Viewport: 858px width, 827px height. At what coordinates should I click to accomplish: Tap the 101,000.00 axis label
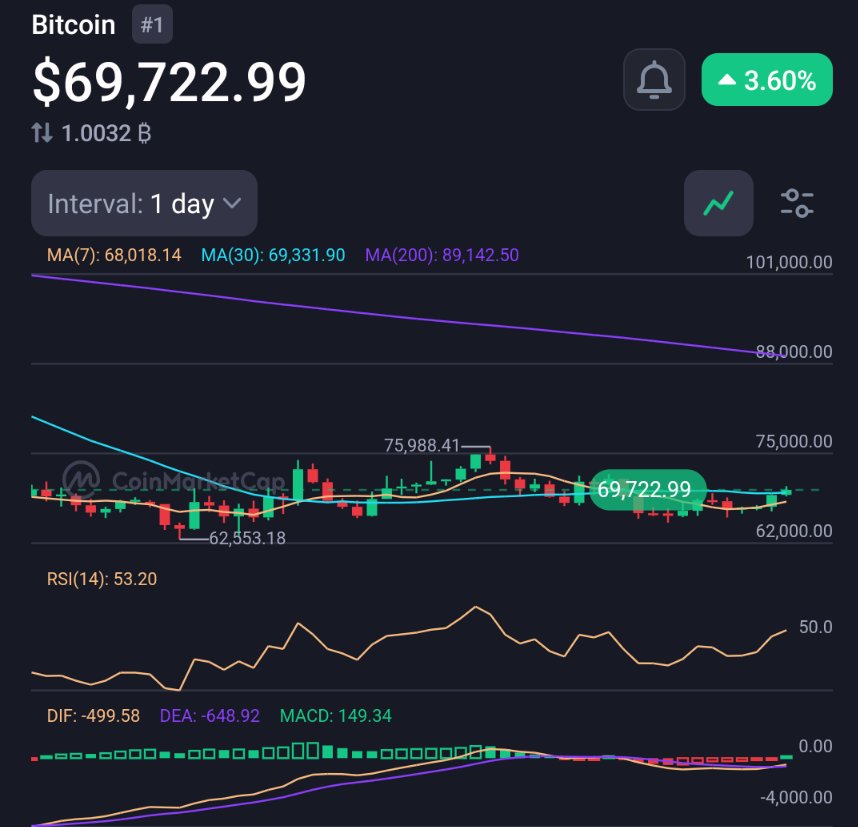(789, 262)
